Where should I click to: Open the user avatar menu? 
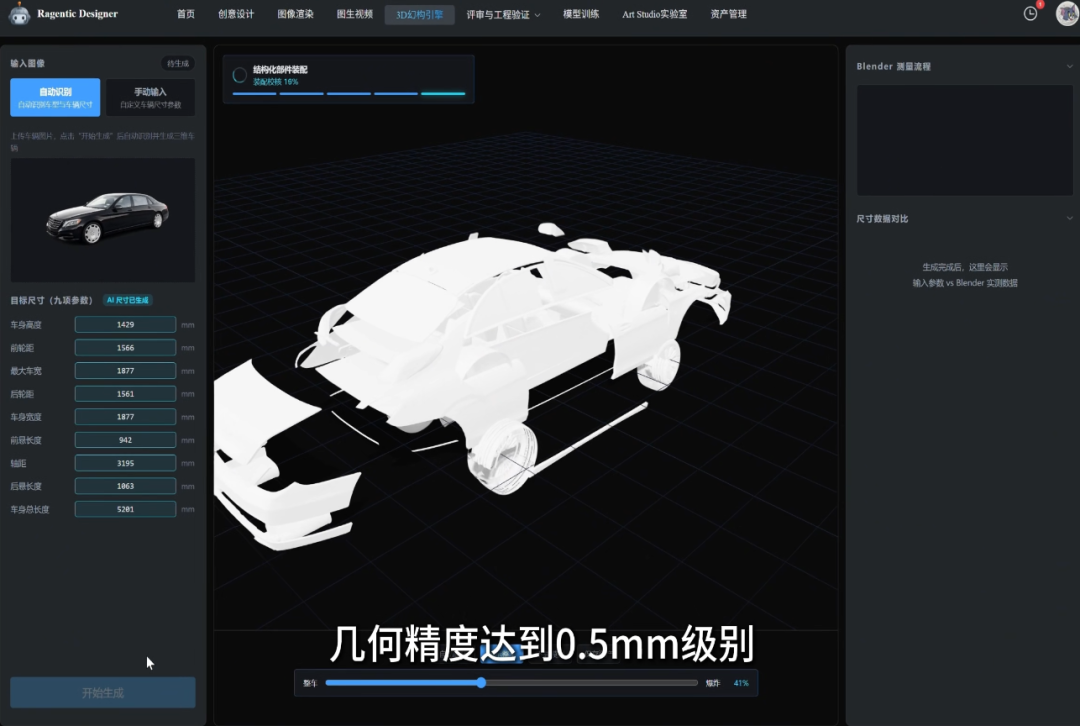1067,14
